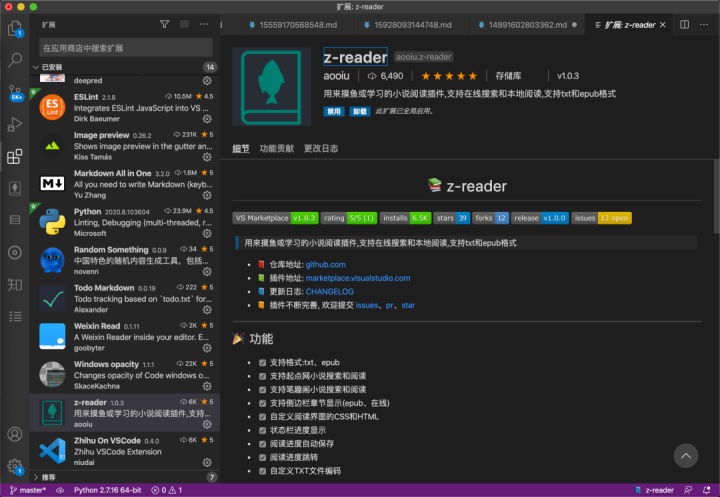This screenshot has height=497, width=720.
Task: Open editor more actions menu
Action: tap(704, 24)
